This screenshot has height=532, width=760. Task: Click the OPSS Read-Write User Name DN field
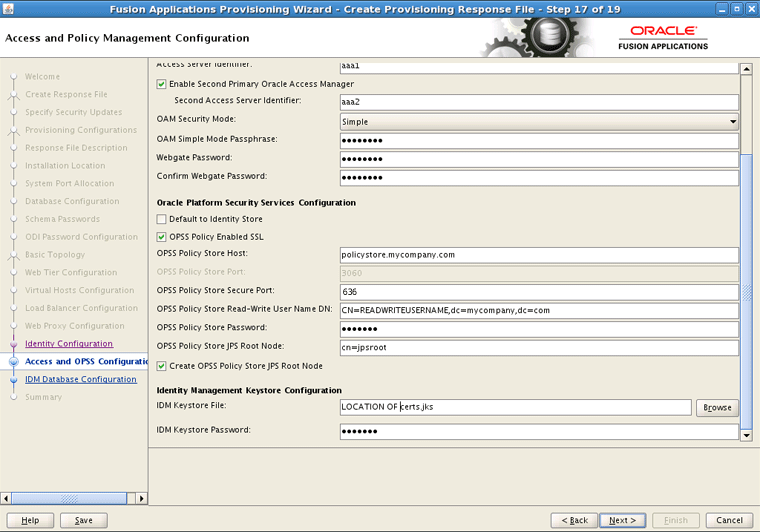pyautogui.click(x=539, y=311)
